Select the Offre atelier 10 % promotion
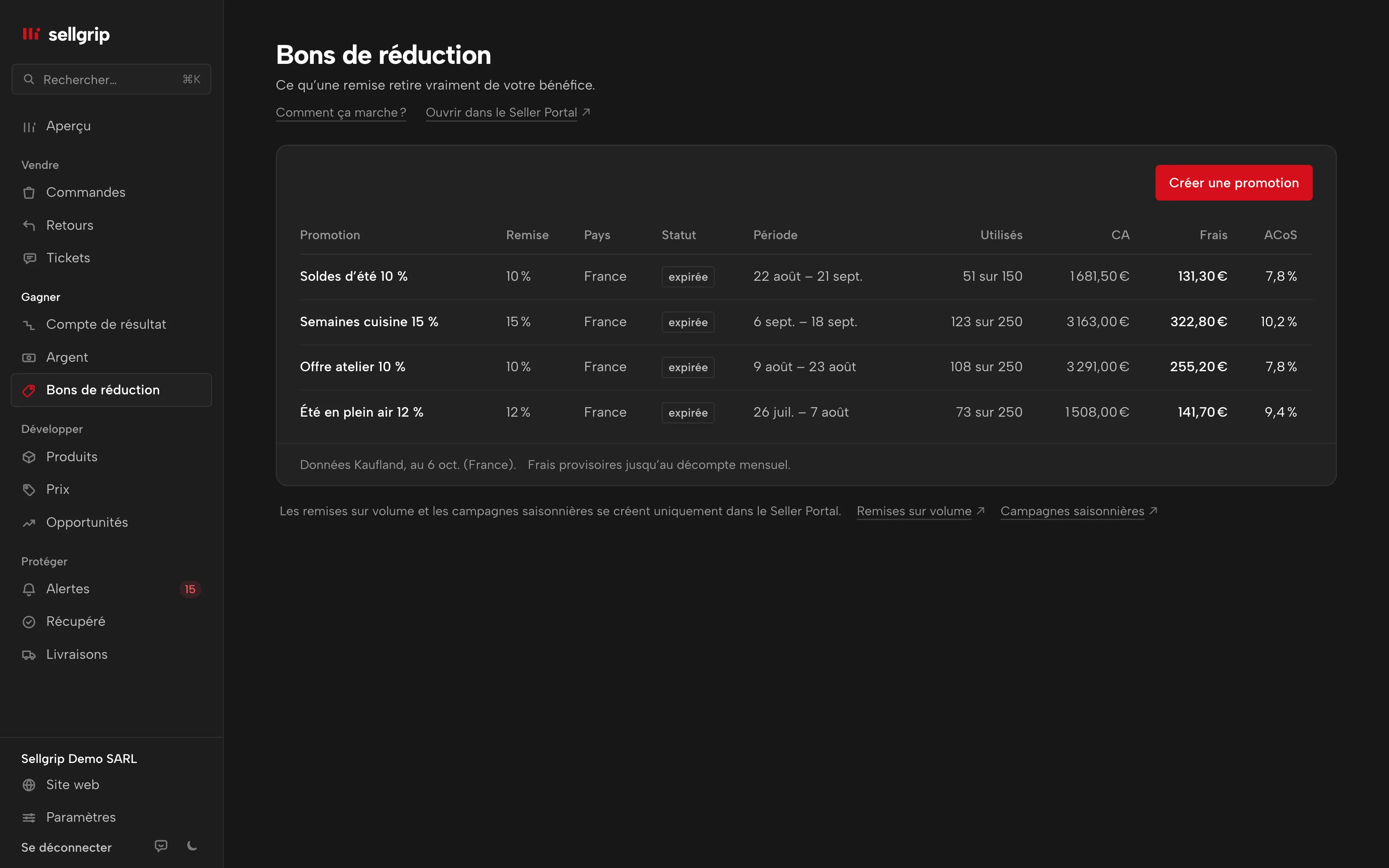Screen dimensions: 1389x868 352,366
